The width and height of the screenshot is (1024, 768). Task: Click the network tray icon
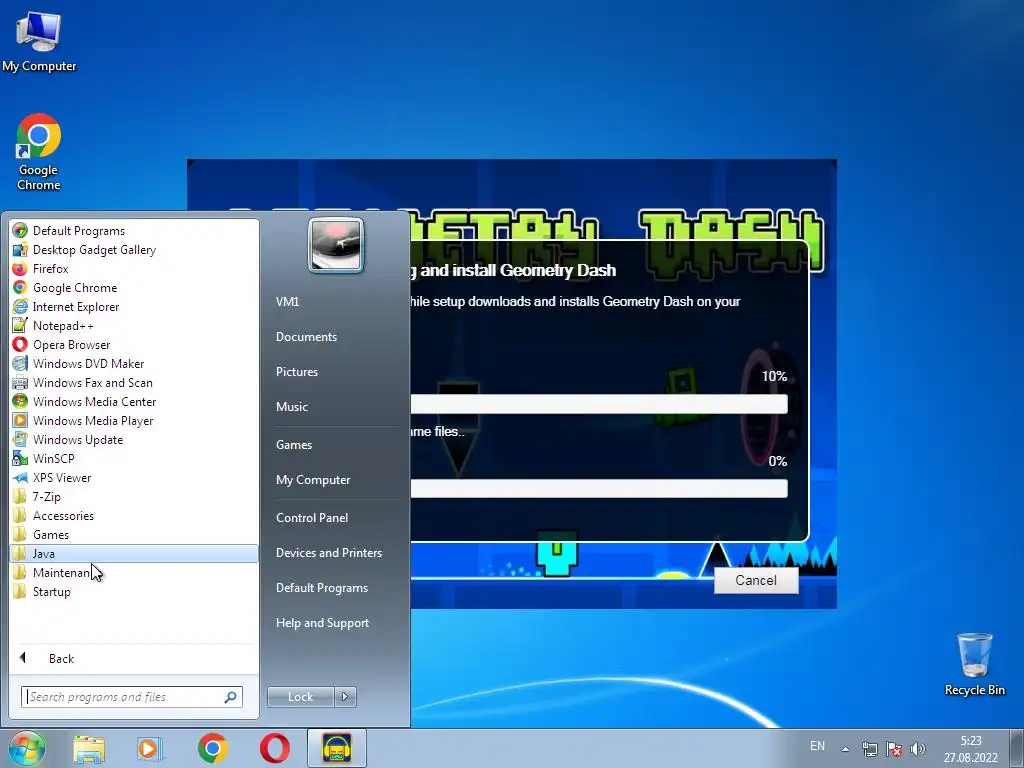click(869, 749)
